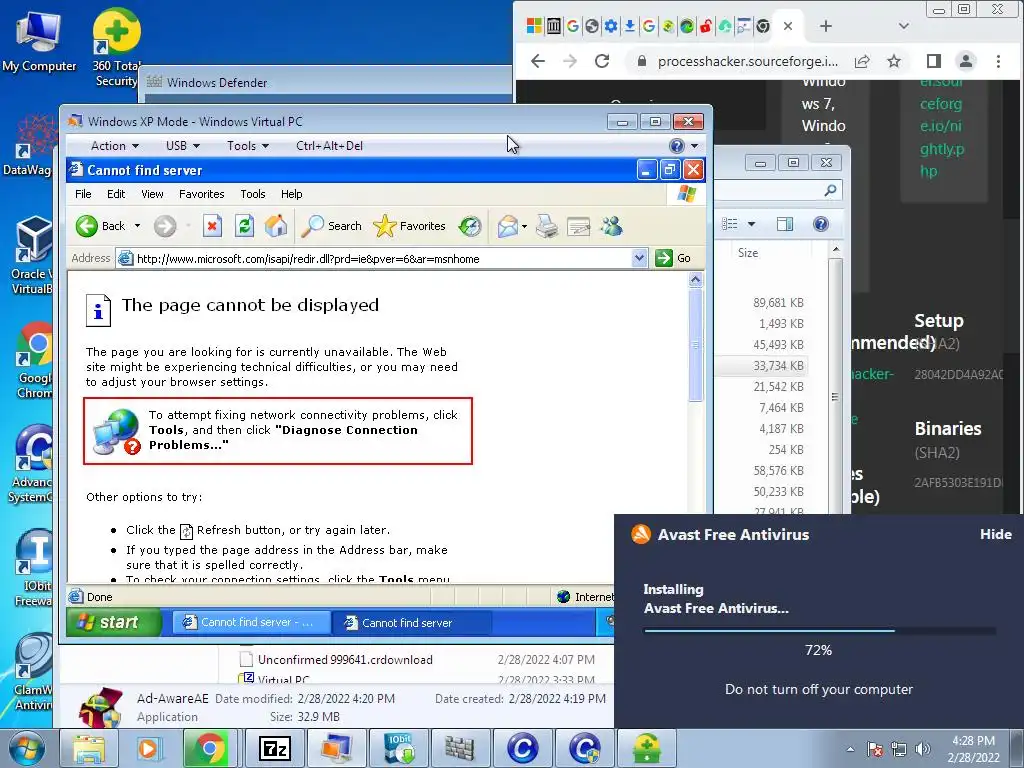
Task: Click the Avast installation progress bar
Action: [819, 631]
